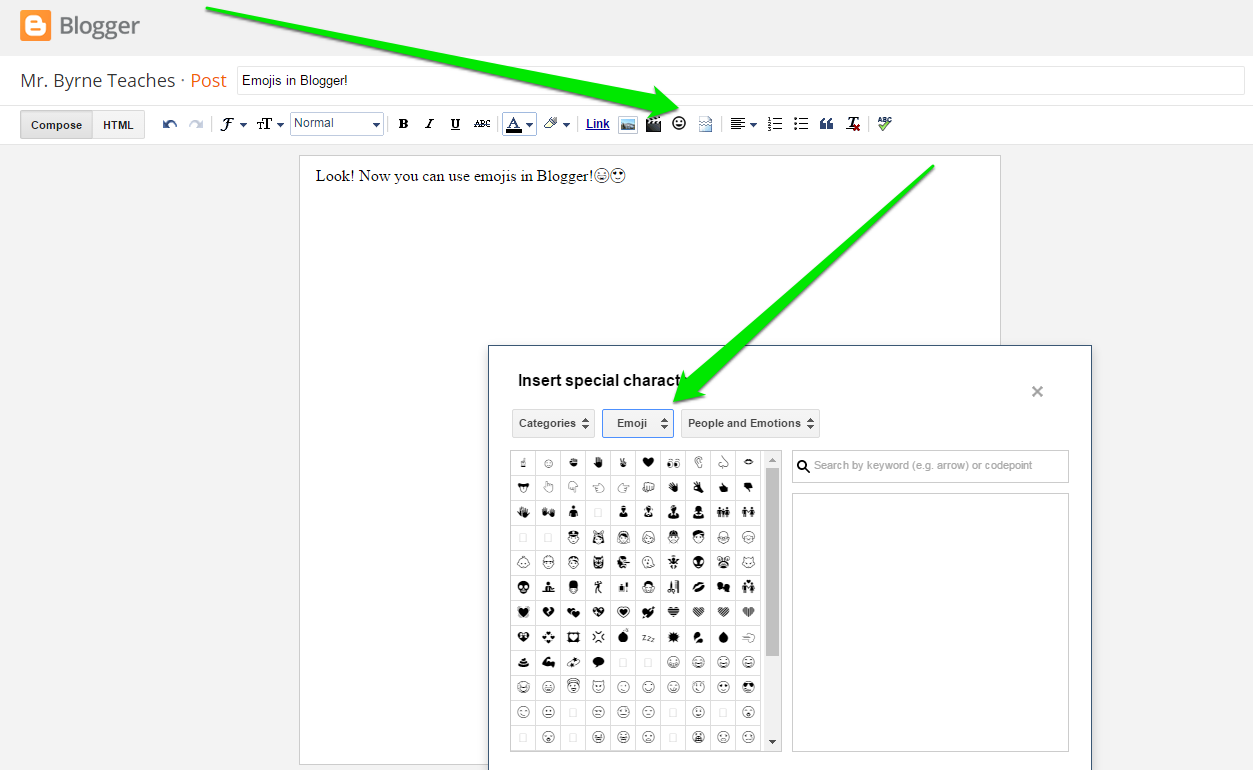Screen dimensions: 1253x770
Task: Click the redo arrow in the toolbar
Action: pyautogui.click(x=196, y=124)
